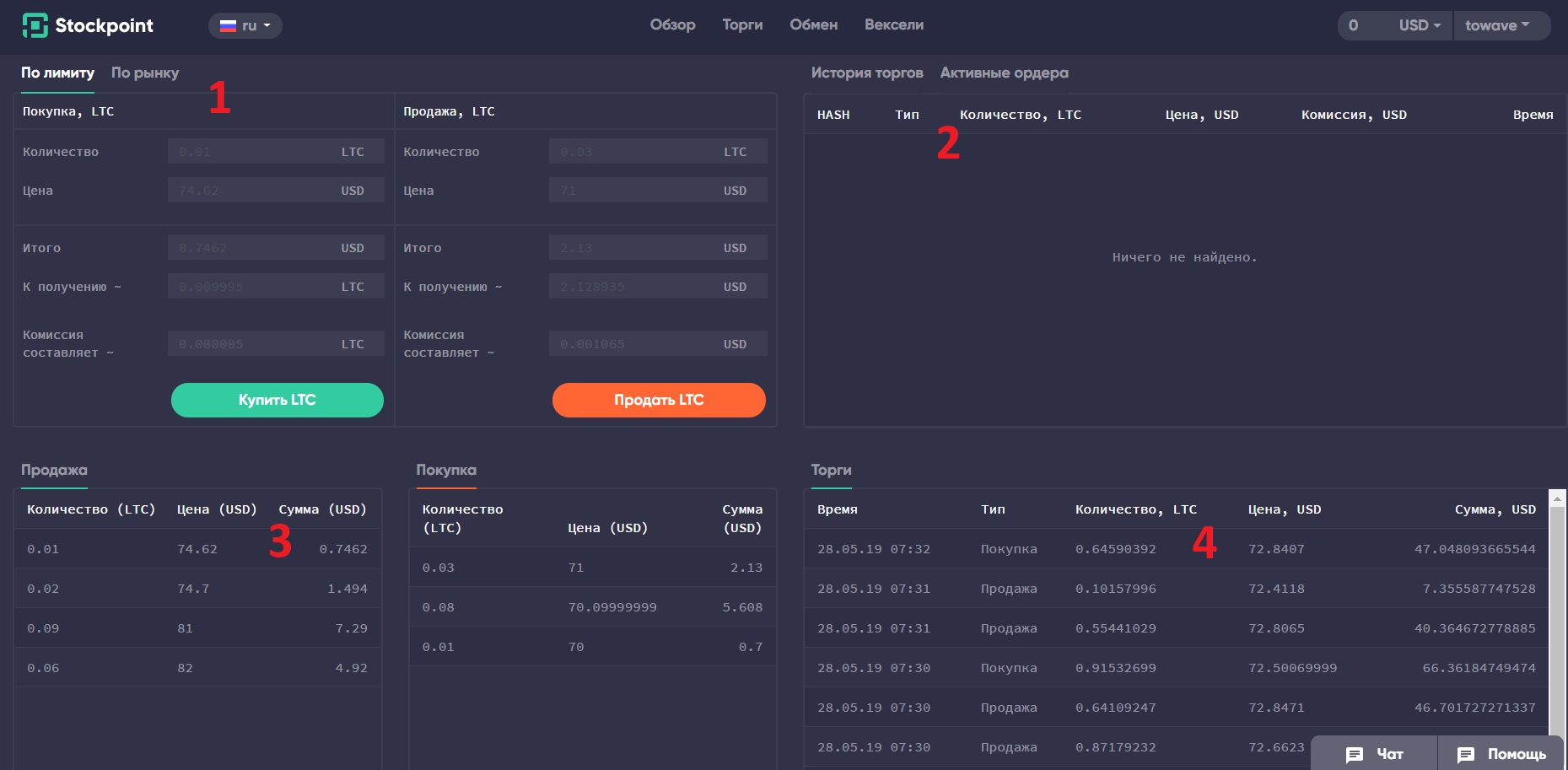This screenshot has height=770, width=1568.
Task: Click the balance value 0 in header
Action: pos(1353,25)
